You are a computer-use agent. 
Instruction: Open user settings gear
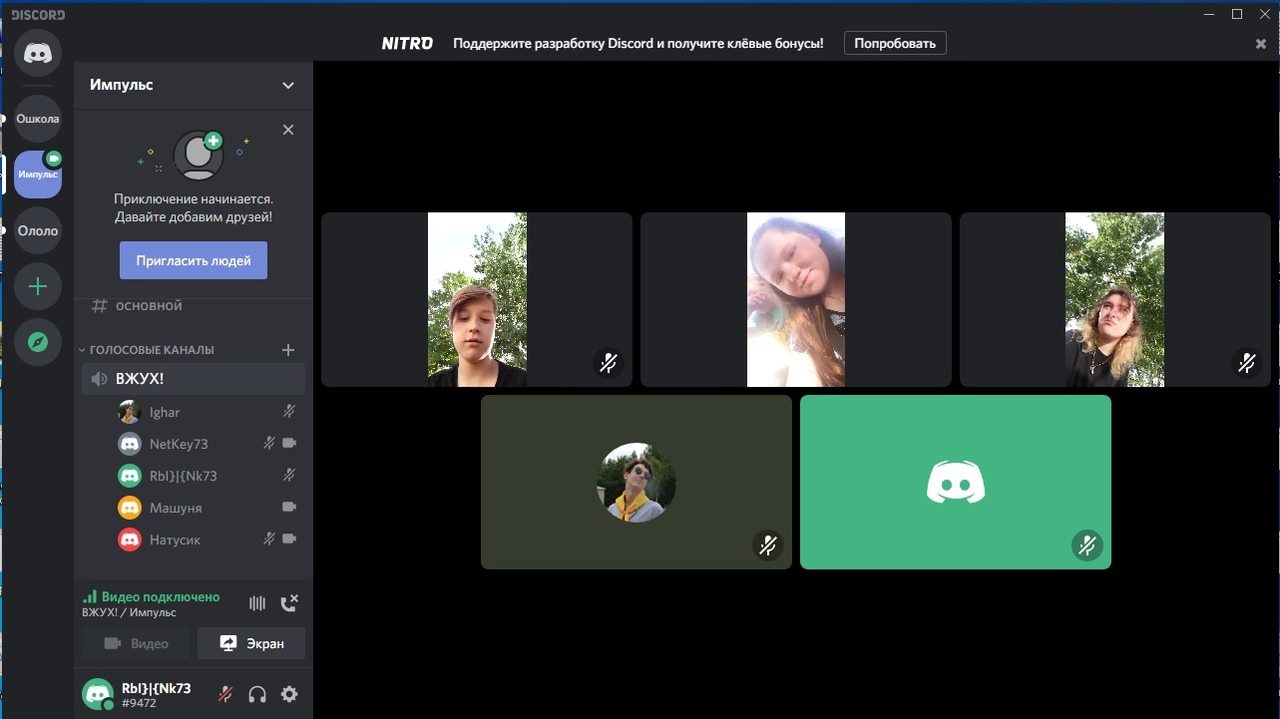click(x=289, y=694)
